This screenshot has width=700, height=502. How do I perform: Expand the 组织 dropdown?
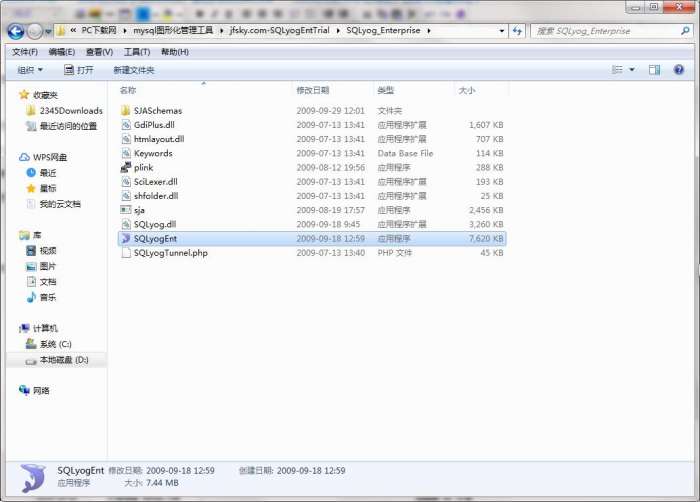pyautogui.click(x=29, y=70)
